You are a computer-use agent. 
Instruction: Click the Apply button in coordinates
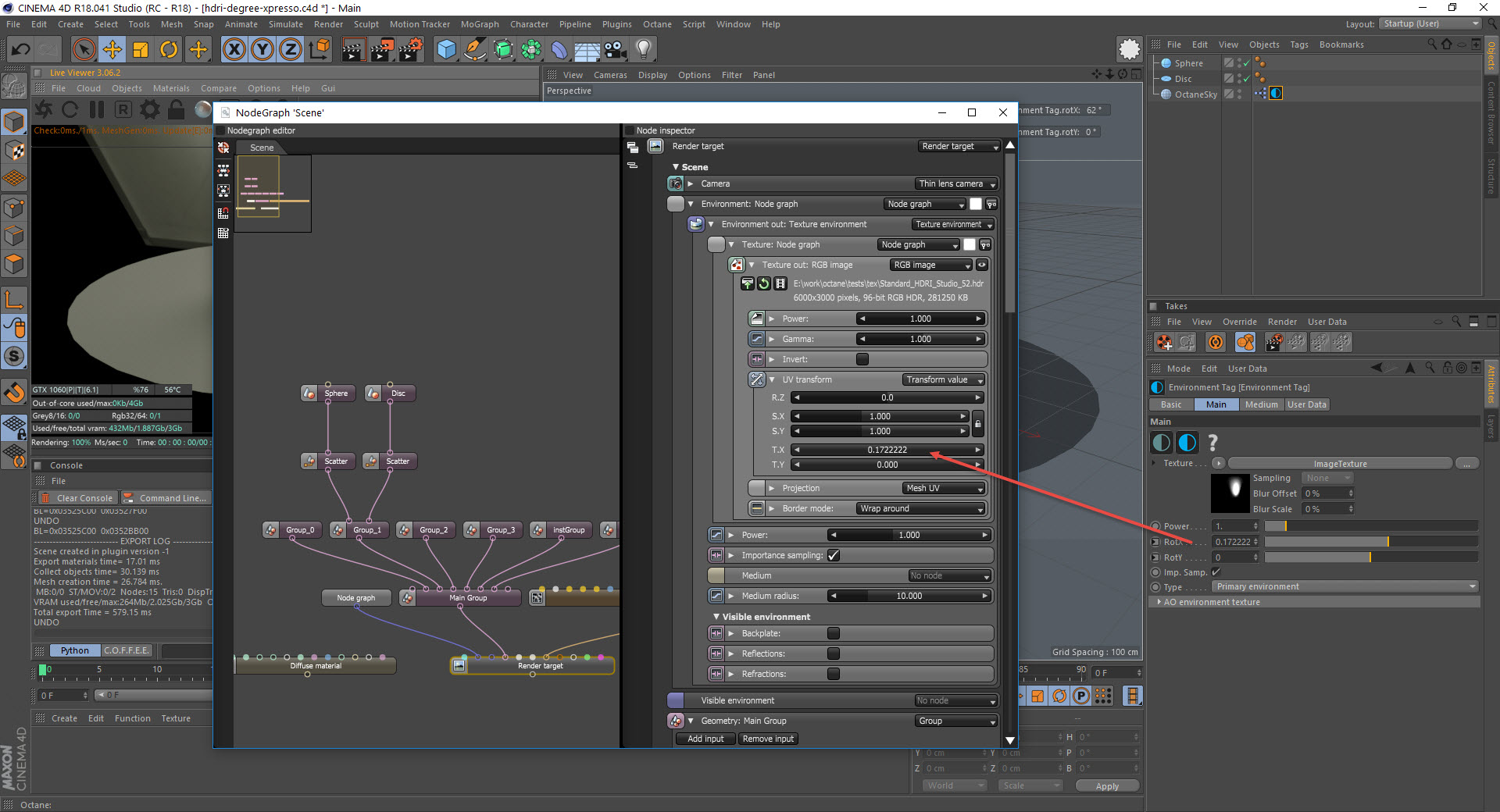pyautogui.click(x=1107, y=786)
